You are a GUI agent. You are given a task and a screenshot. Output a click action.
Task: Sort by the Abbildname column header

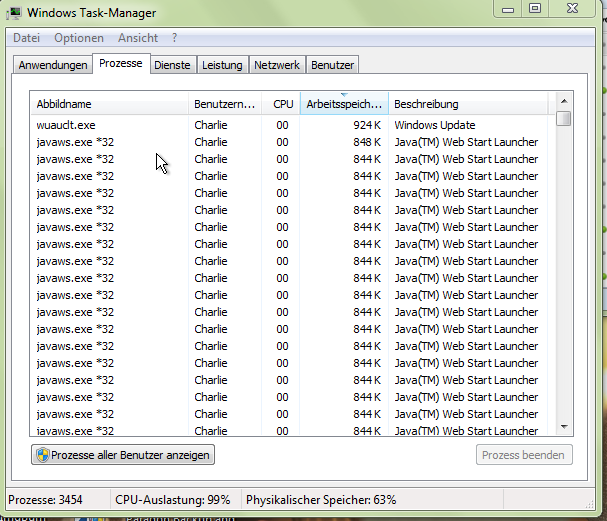click(110, 104)
